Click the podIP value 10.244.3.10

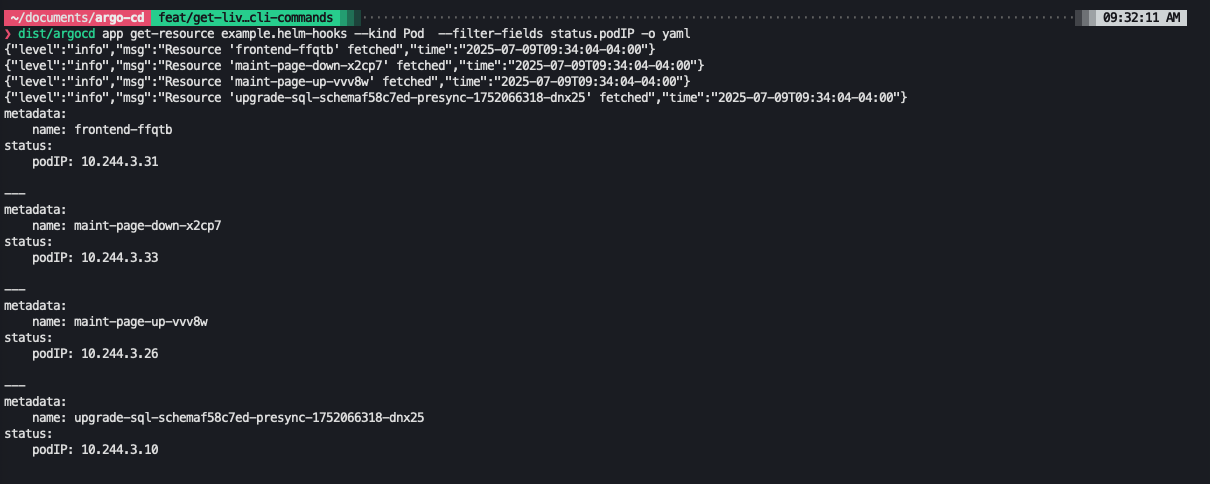pyautogui.click(x=119, y=449)
